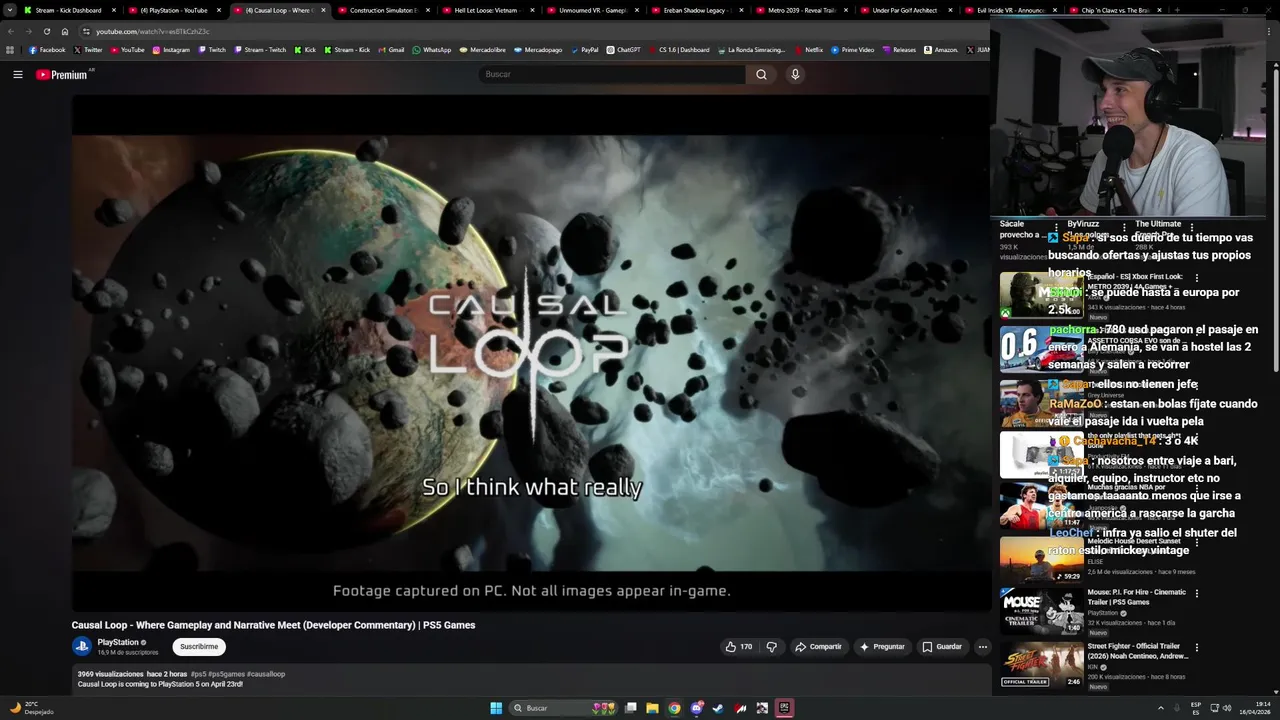1280x720 pixels.
Task: Open more actions ellipsis under video
Action: point(982,647)
